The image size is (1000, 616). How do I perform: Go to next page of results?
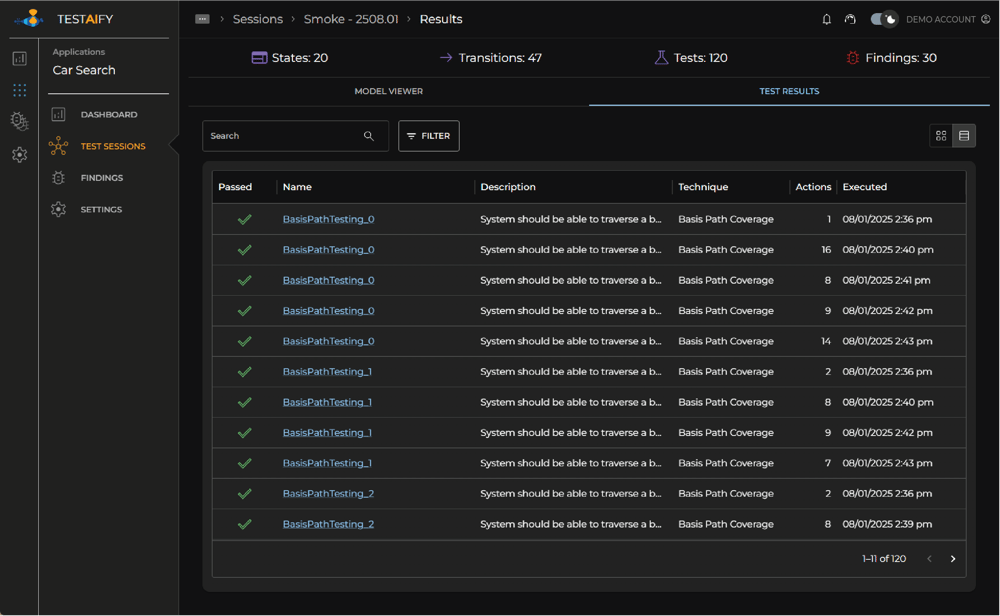coord(953,559)
